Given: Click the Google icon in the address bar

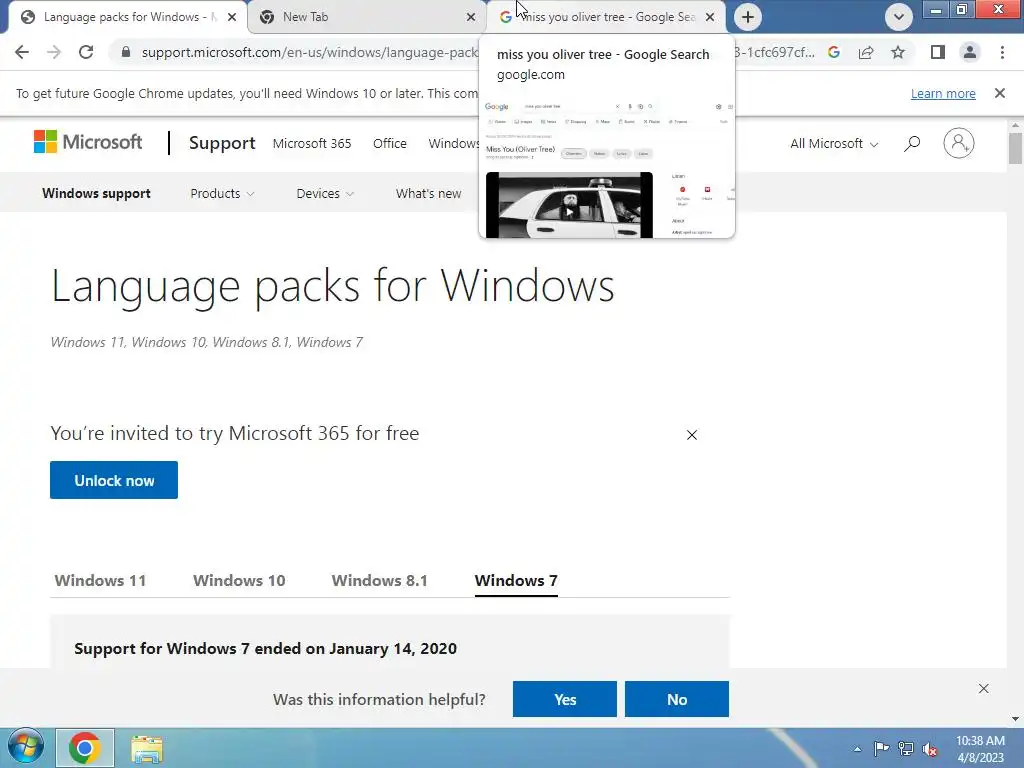Looking at the screenshot, I should tap(833, 52).
